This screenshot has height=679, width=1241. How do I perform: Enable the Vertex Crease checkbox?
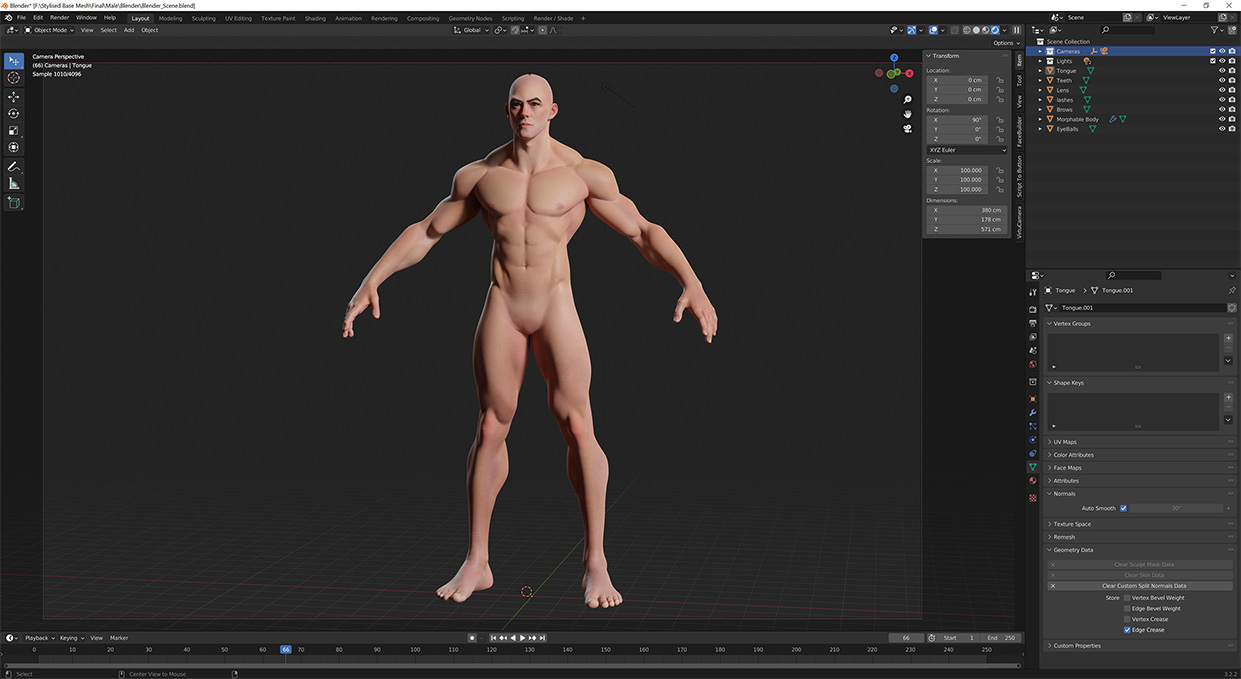pos(1127,619)
